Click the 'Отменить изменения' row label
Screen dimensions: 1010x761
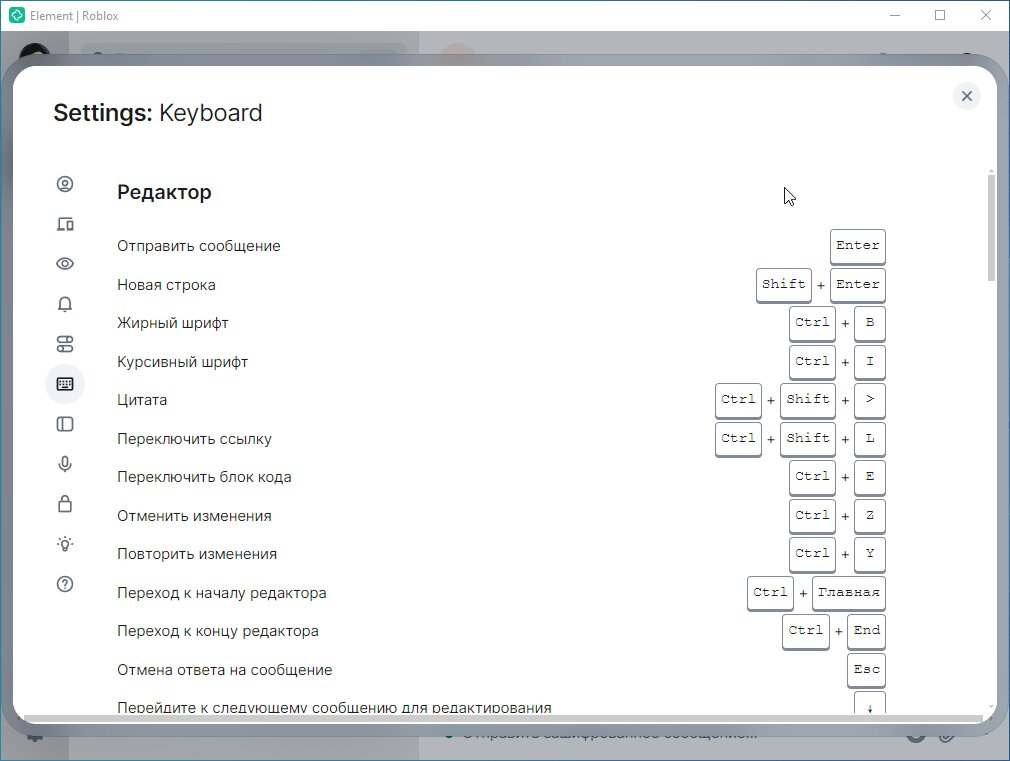(194, 516)
